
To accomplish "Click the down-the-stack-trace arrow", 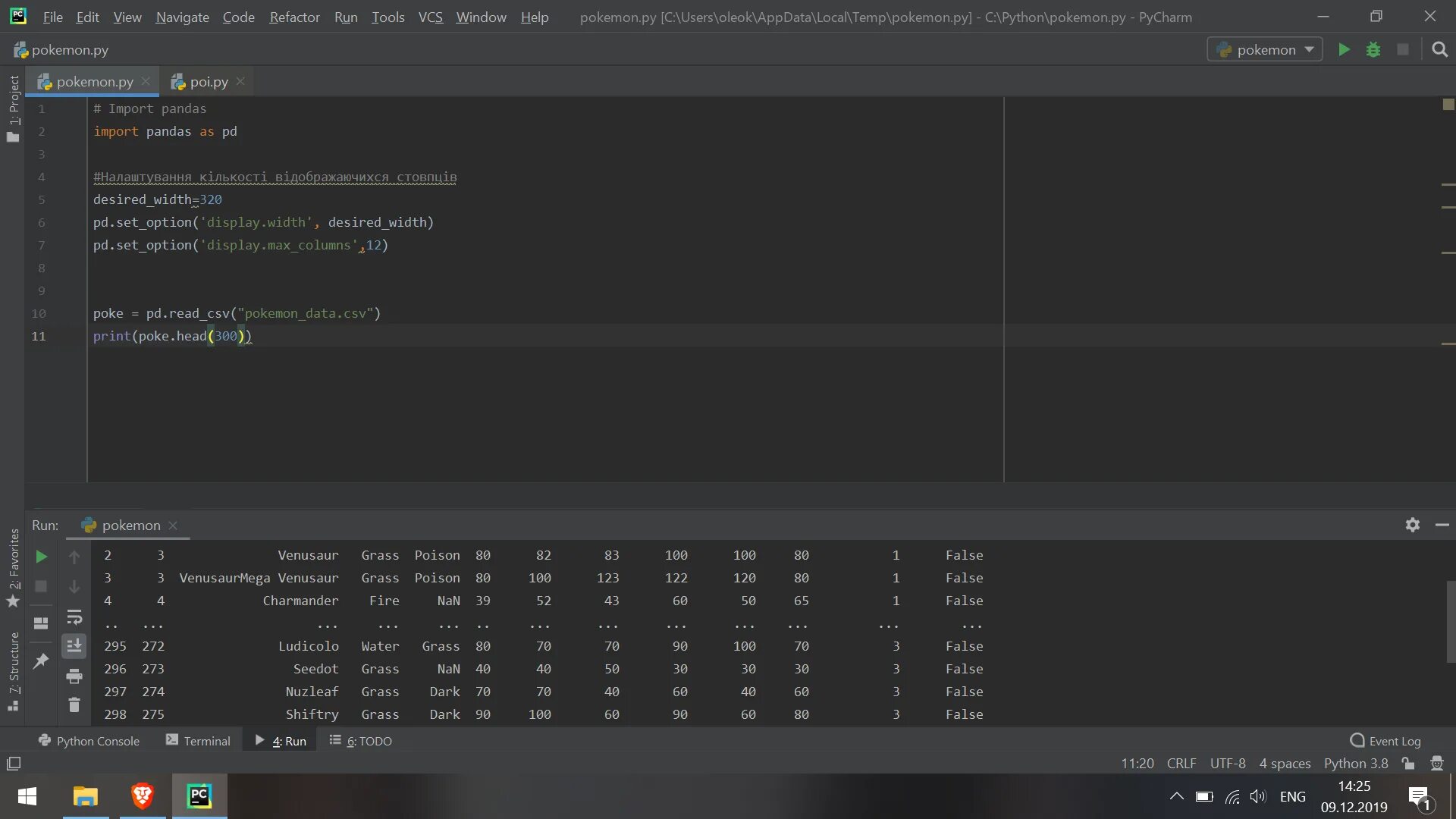I will pos(74,586).
